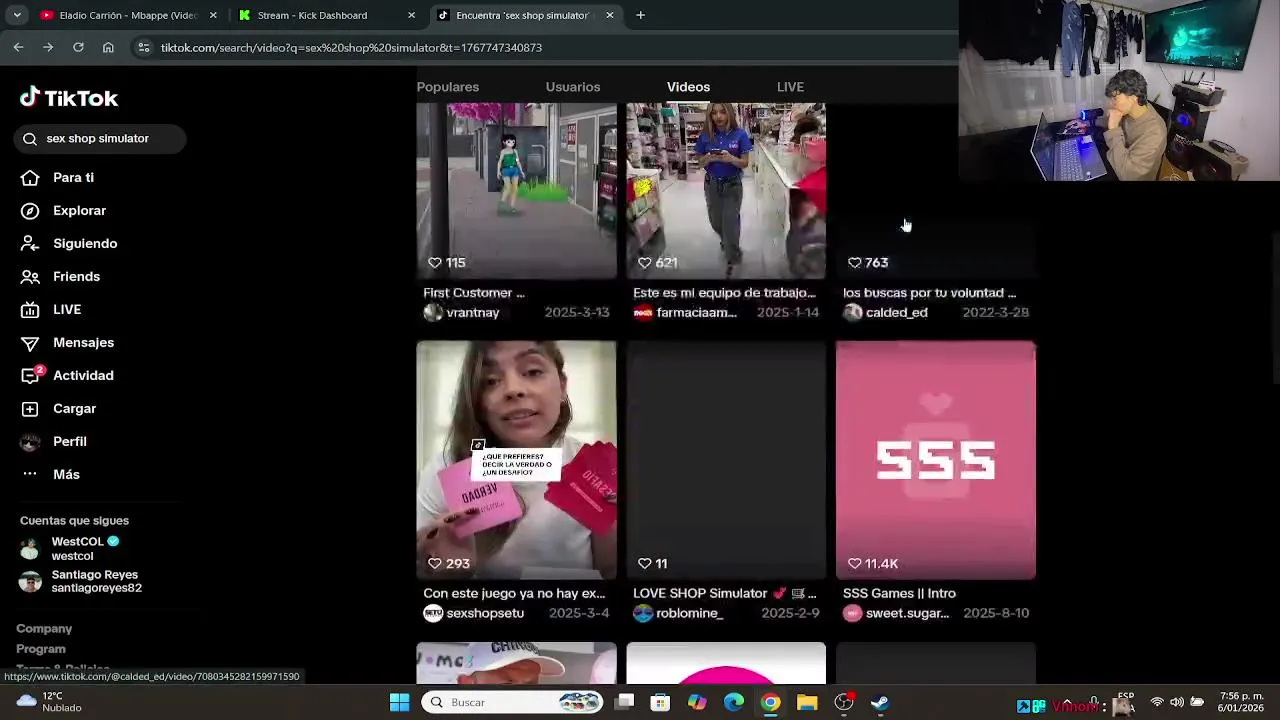Open volume control in system tray
Image resolution: width=1280 pixels, height=720 pixels.
coord(1177,702)
